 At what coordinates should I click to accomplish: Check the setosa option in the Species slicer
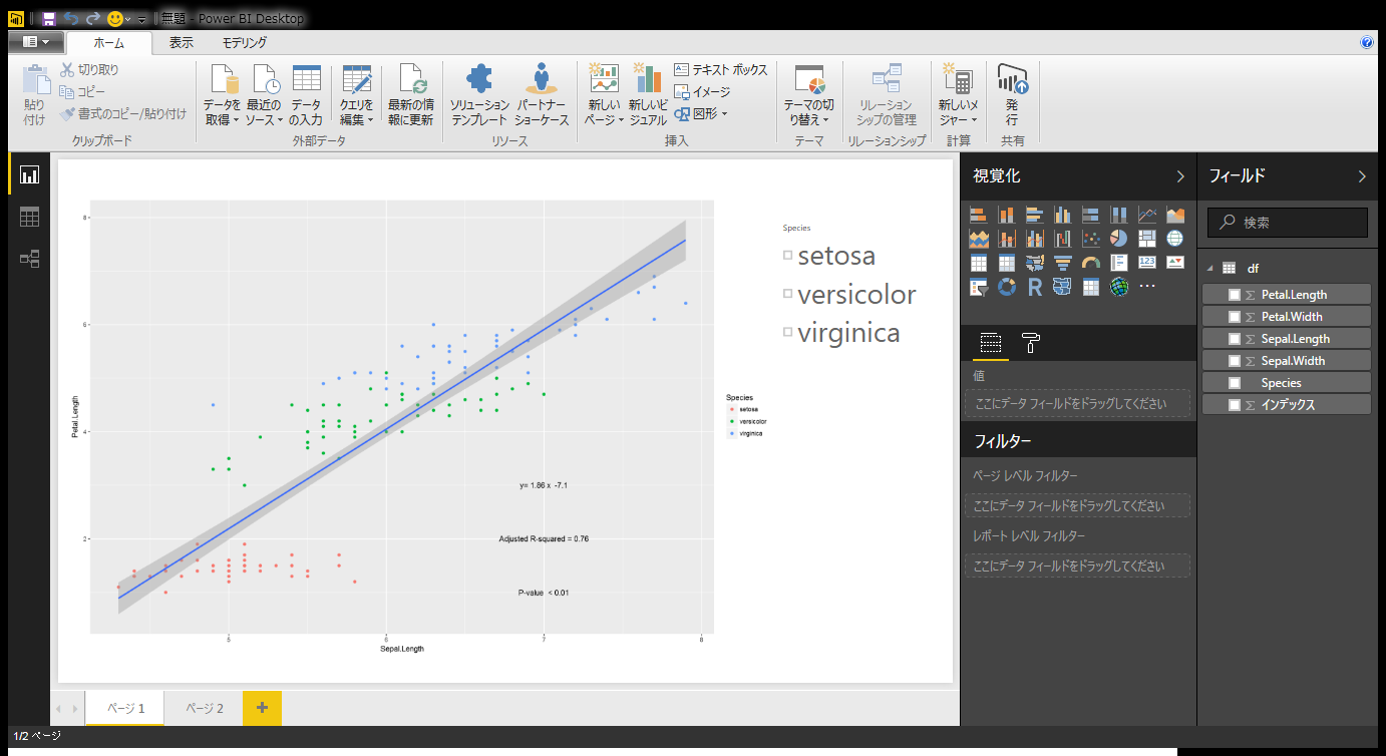coord(787,255)
